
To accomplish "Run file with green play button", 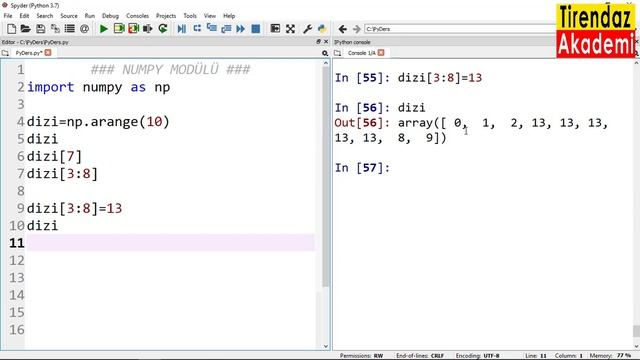I will [x=104, y=29].
